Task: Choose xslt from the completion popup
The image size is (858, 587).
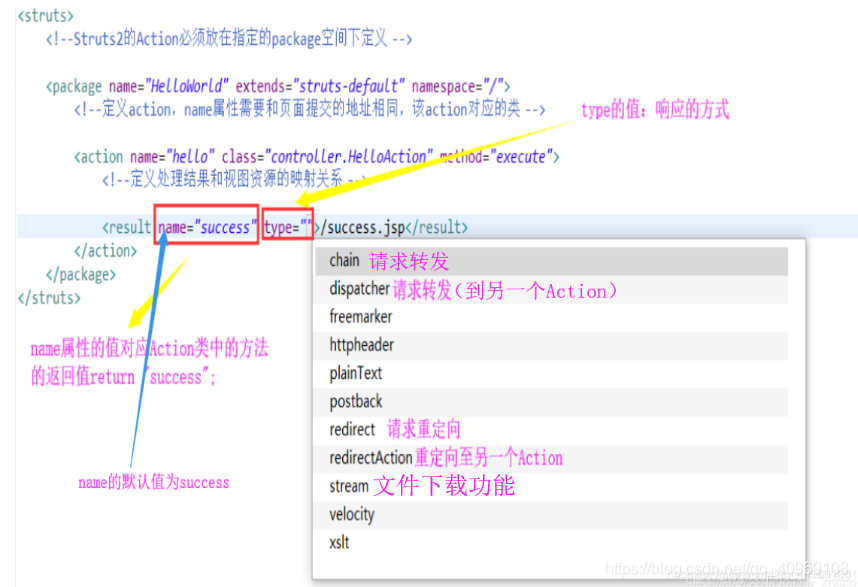Action: 552,543
